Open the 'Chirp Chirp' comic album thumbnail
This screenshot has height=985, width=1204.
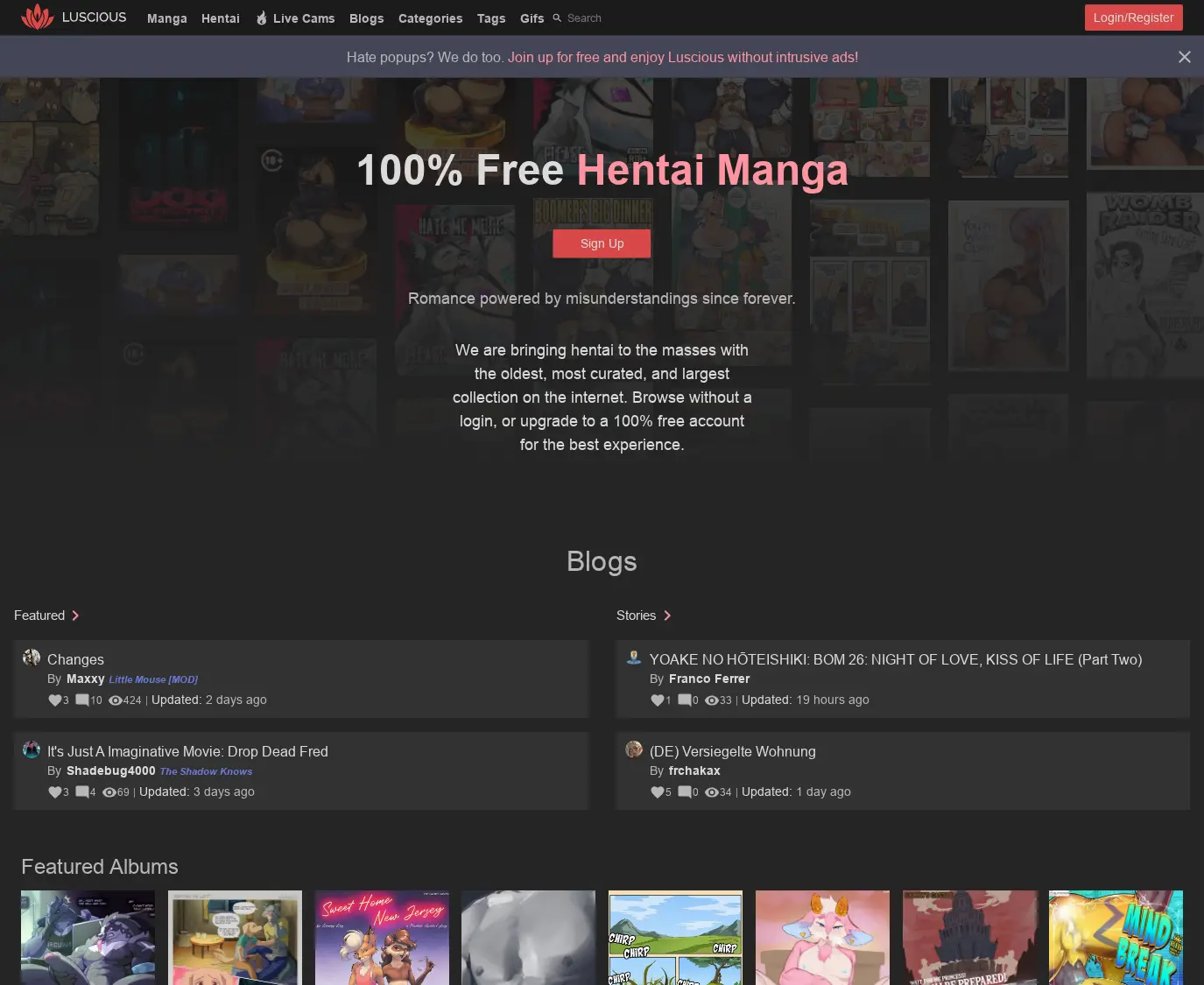(x=675, y=938)
